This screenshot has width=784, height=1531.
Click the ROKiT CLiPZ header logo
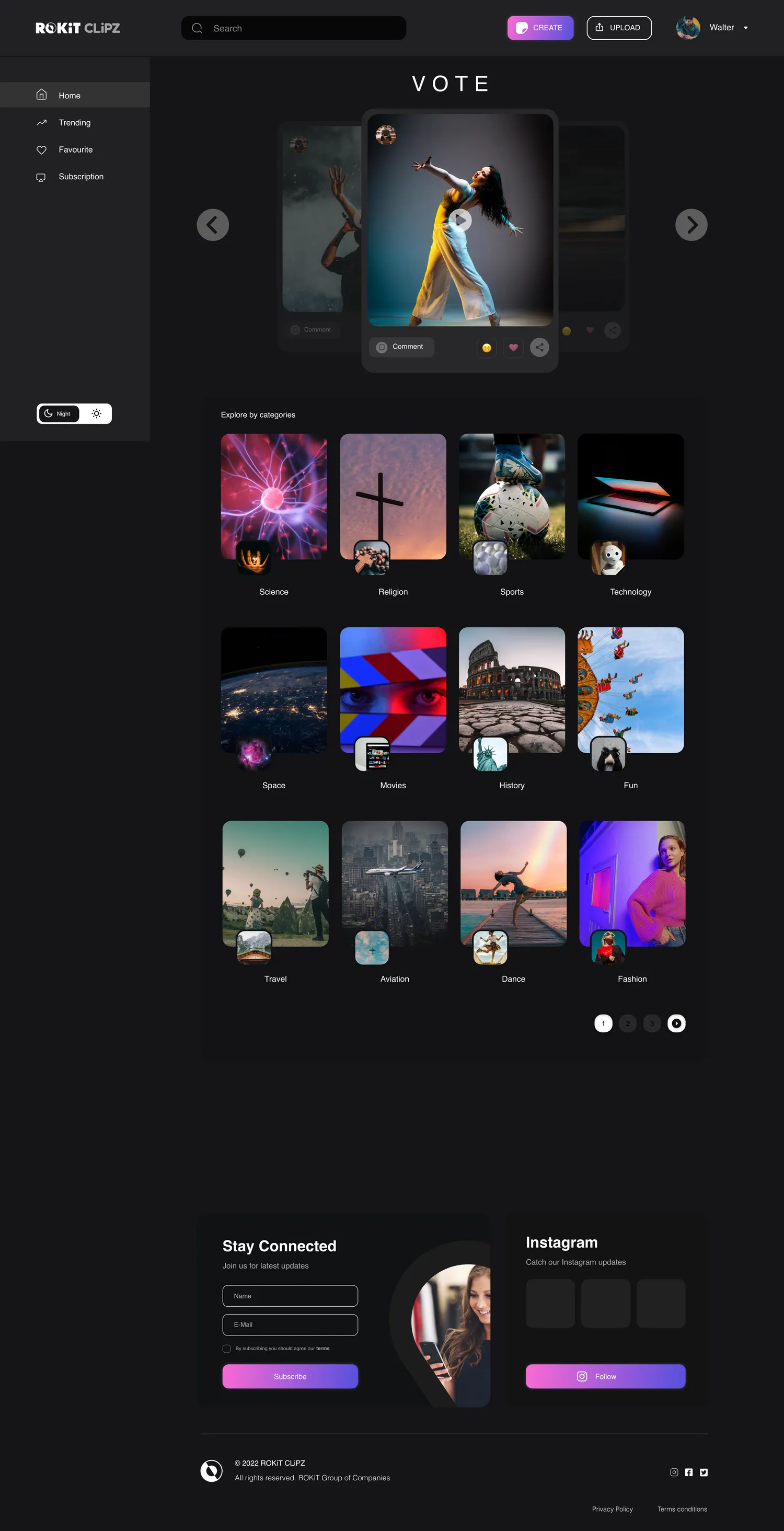coord(78,28)
